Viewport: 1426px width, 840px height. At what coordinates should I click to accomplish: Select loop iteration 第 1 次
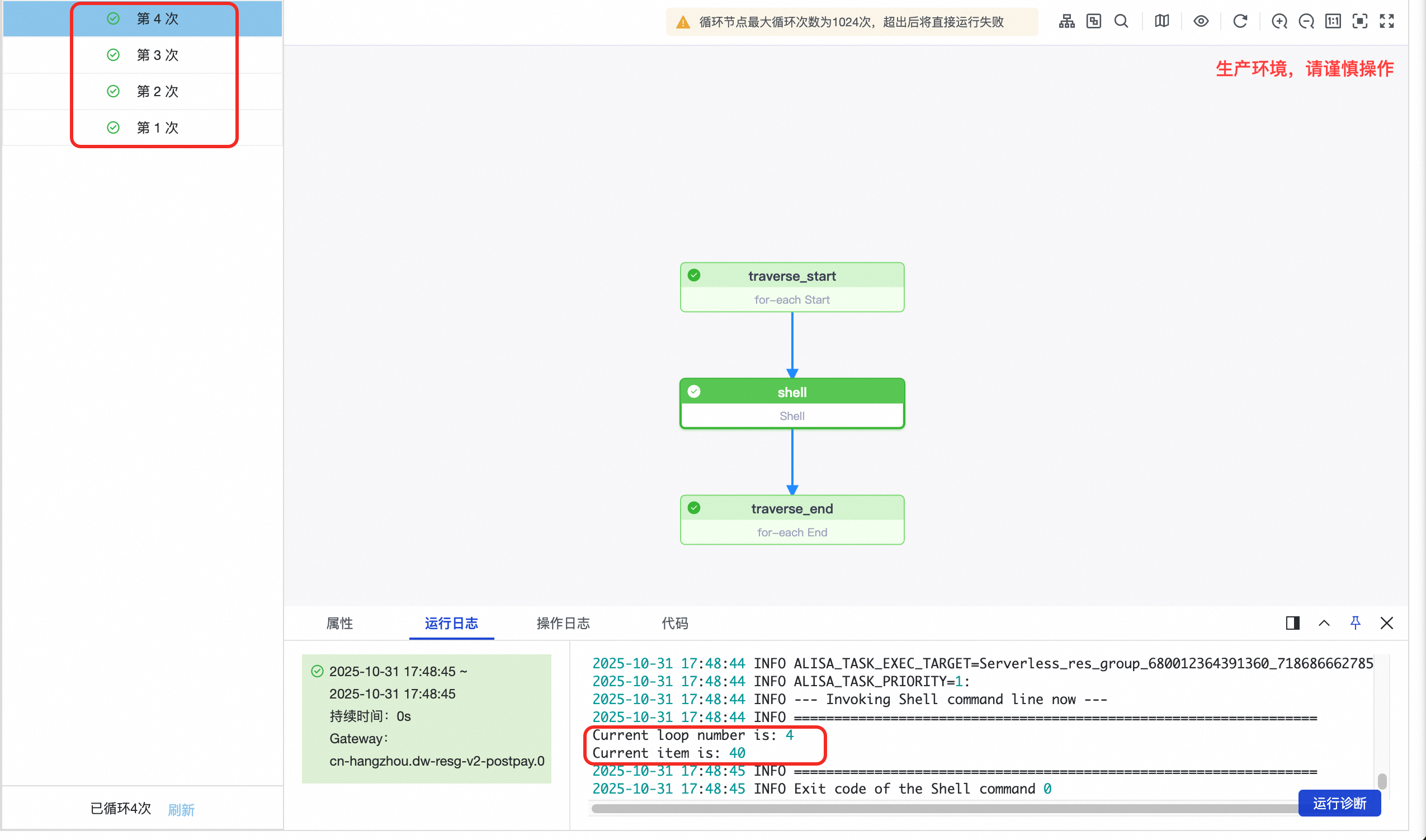[x=157, y=128]
